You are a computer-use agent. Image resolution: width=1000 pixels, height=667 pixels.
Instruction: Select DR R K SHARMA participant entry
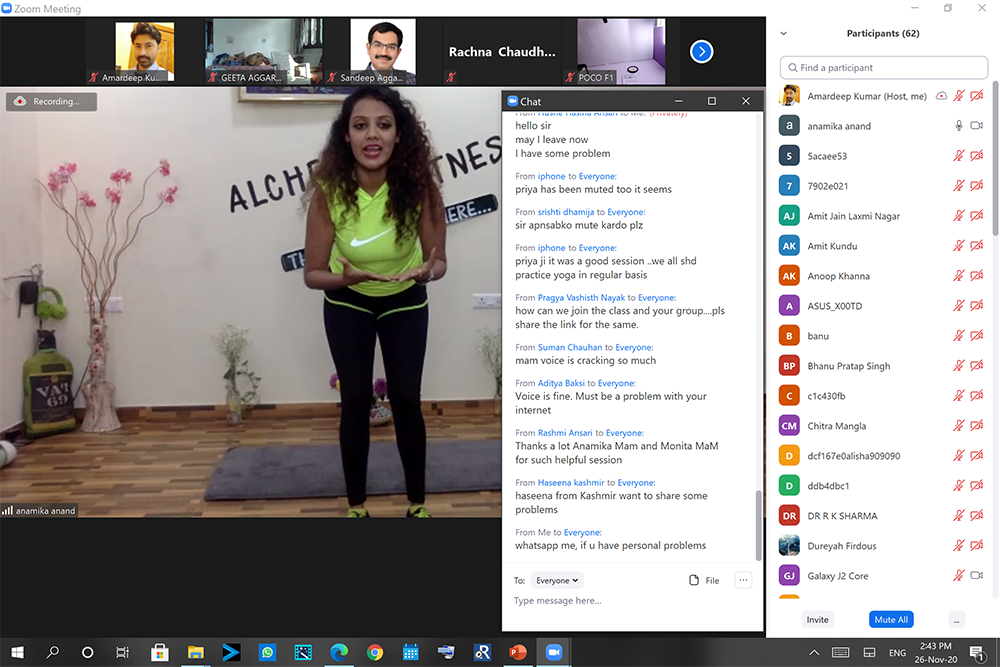[x=842, y=516]
